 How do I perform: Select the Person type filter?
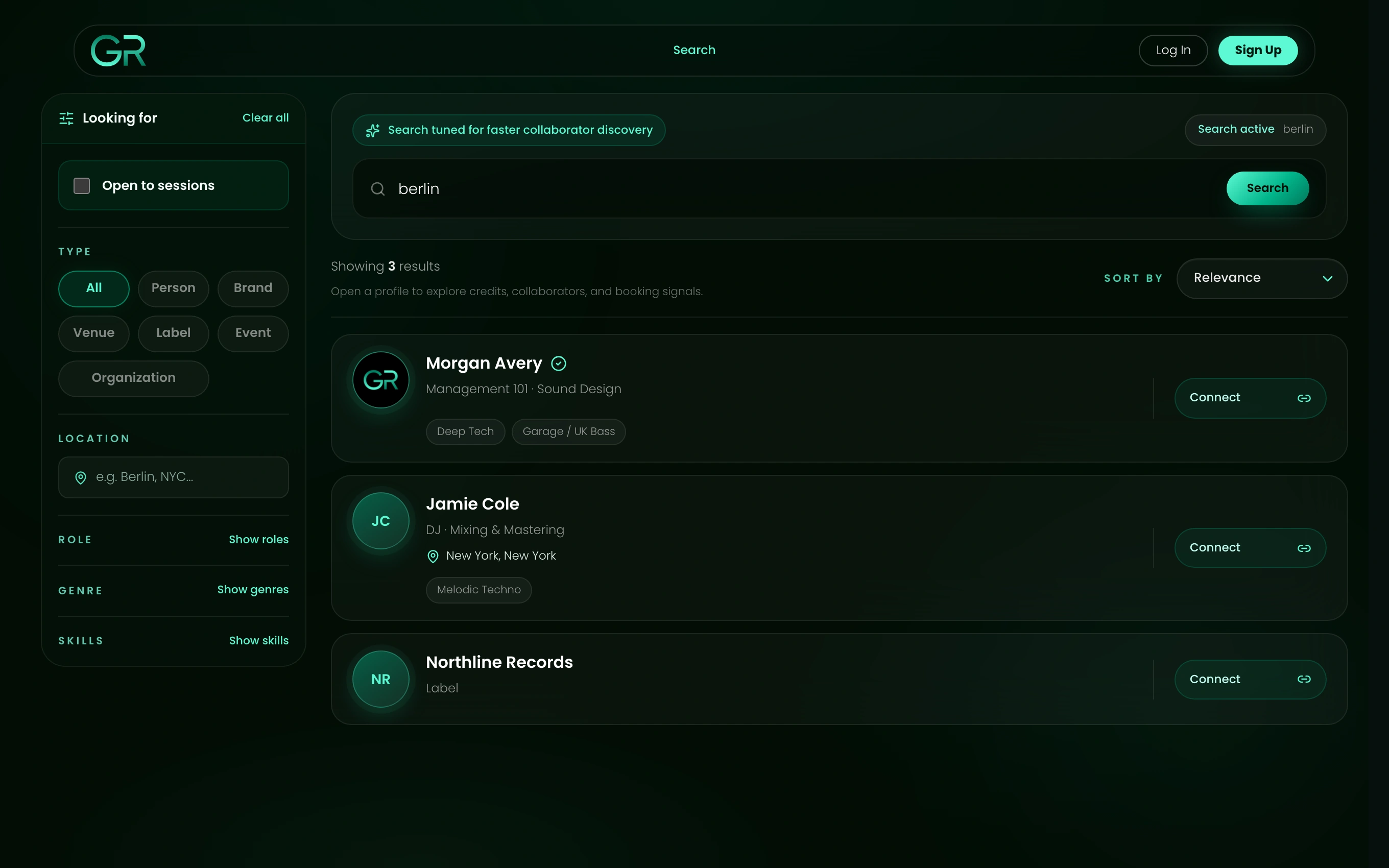pos(173,288)
